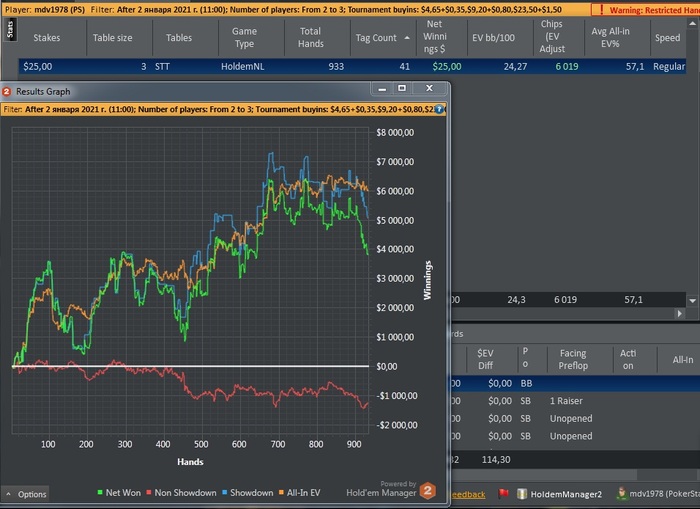Screen dimensions: 700x509
Task: Click the Regular speed cell
Action: [668, 67]
